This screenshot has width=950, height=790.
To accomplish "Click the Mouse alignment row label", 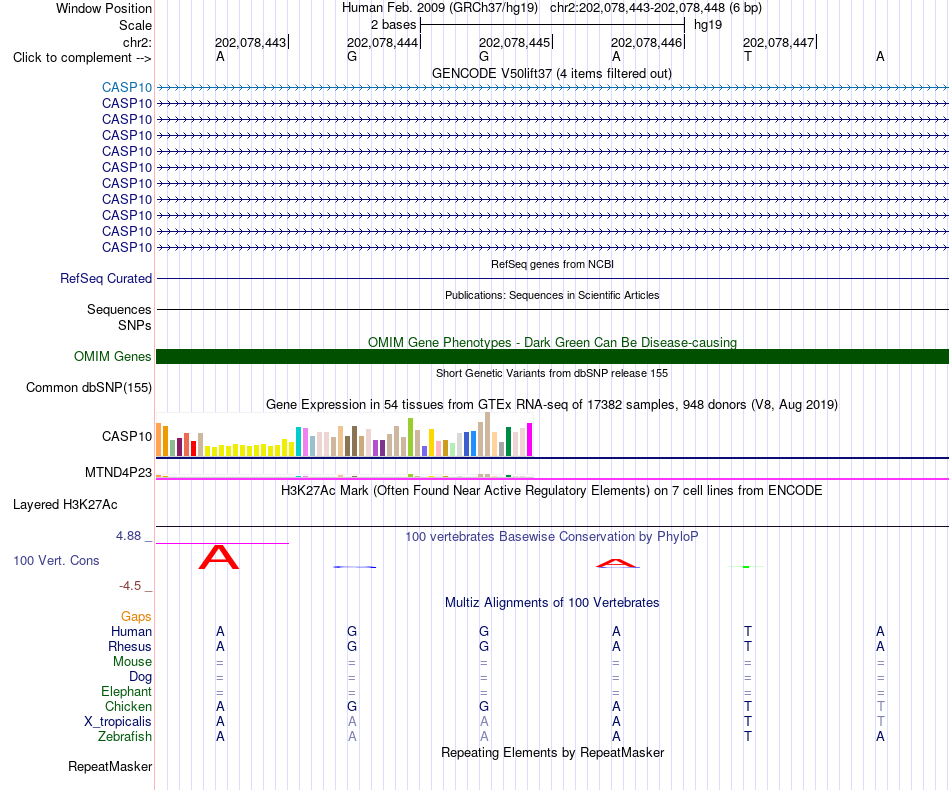I will (x=132, y=662).
